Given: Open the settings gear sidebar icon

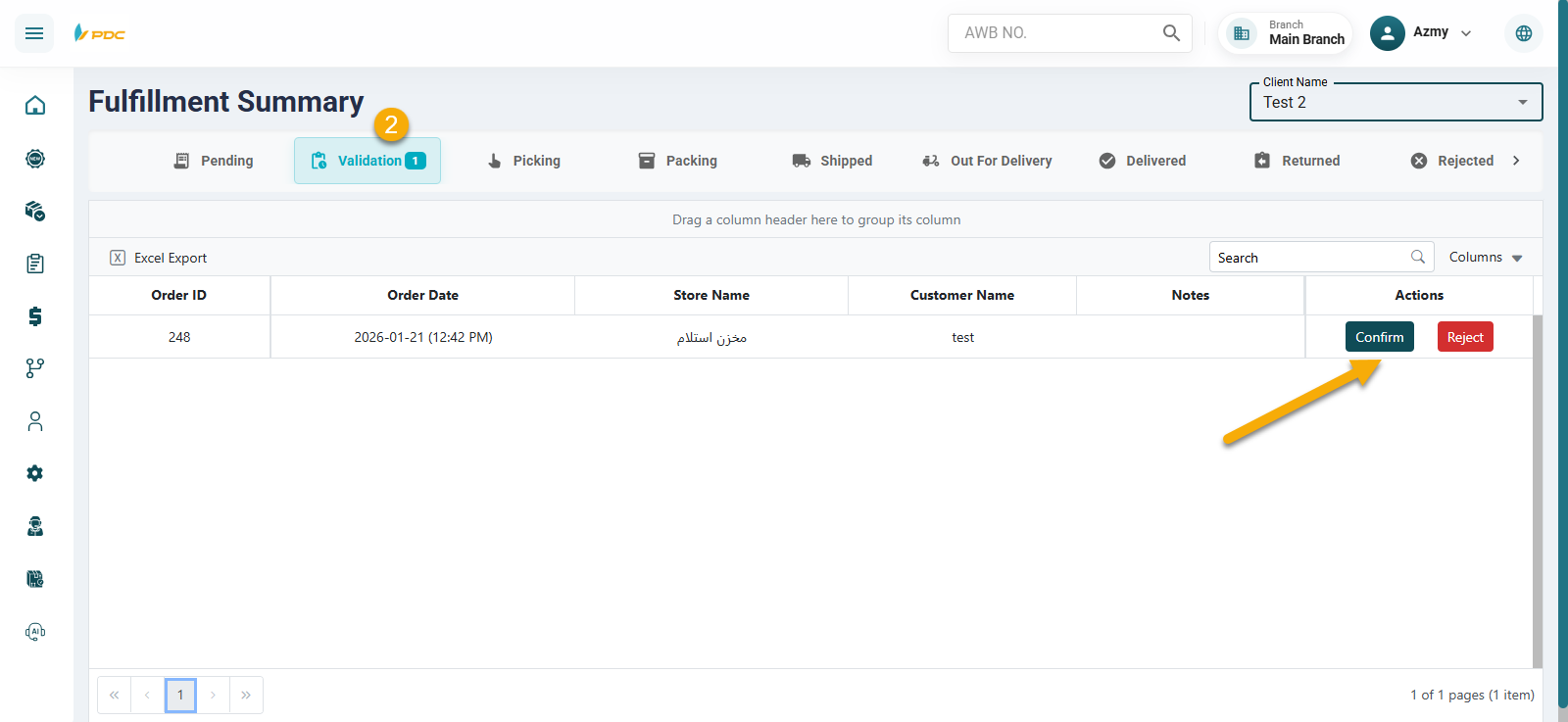Looking at the screenshot, I should coord(35,473).
